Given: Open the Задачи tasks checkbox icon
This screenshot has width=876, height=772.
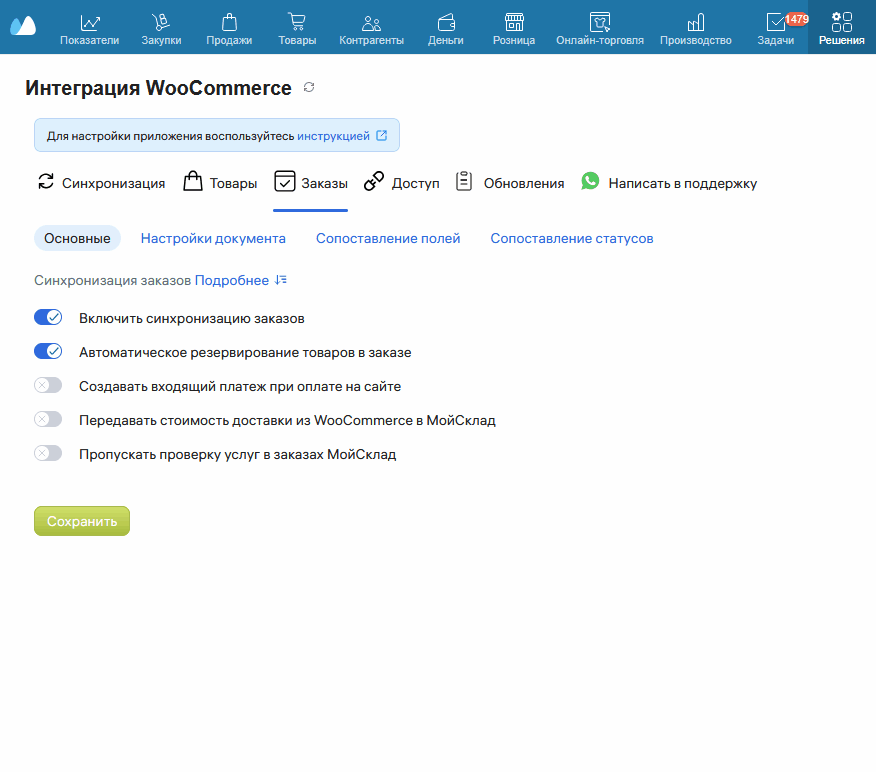Looking at the screenshot, I should click(x=775, y=22).
